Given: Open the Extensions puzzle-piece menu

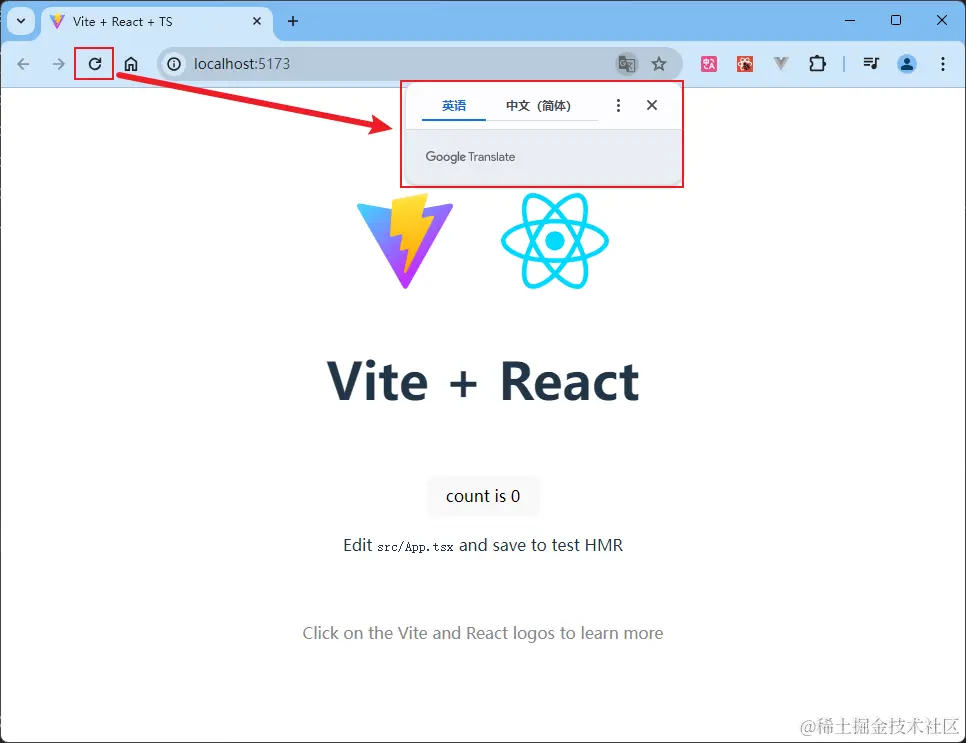Looking at the screenshot, I should coord(817,63).
